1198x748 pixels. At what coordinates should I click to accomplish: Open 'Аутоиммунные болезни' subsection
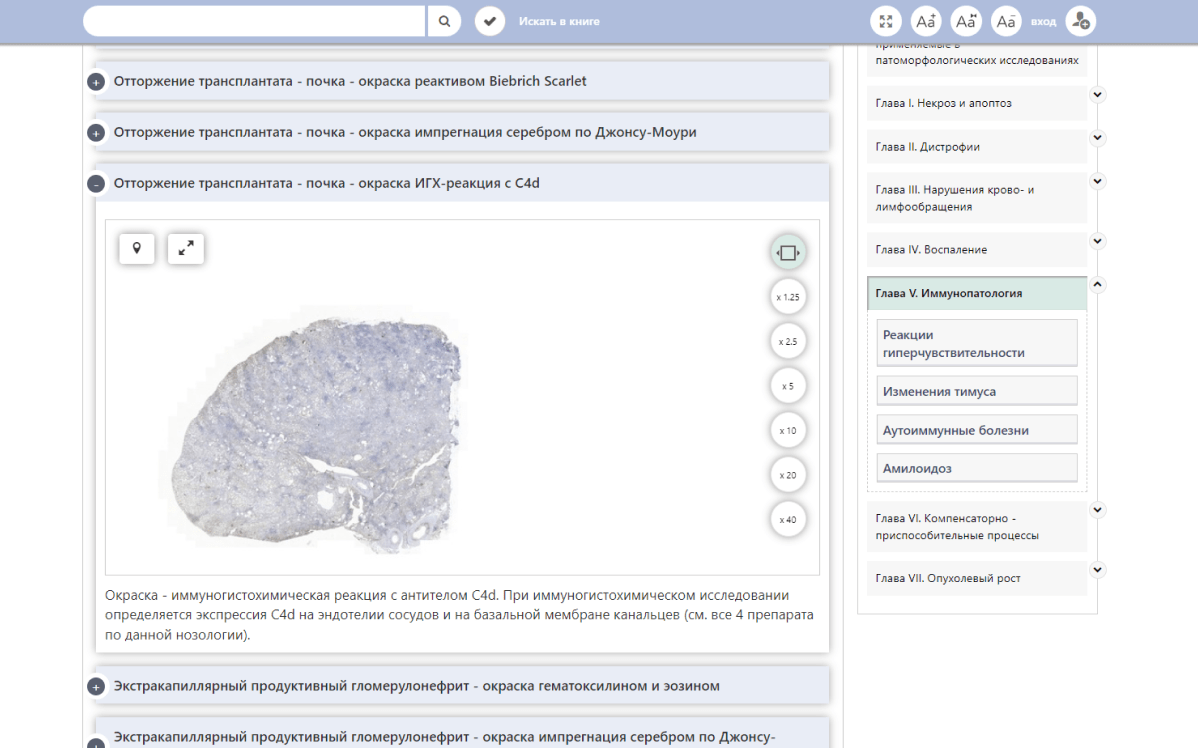point(976,430)
